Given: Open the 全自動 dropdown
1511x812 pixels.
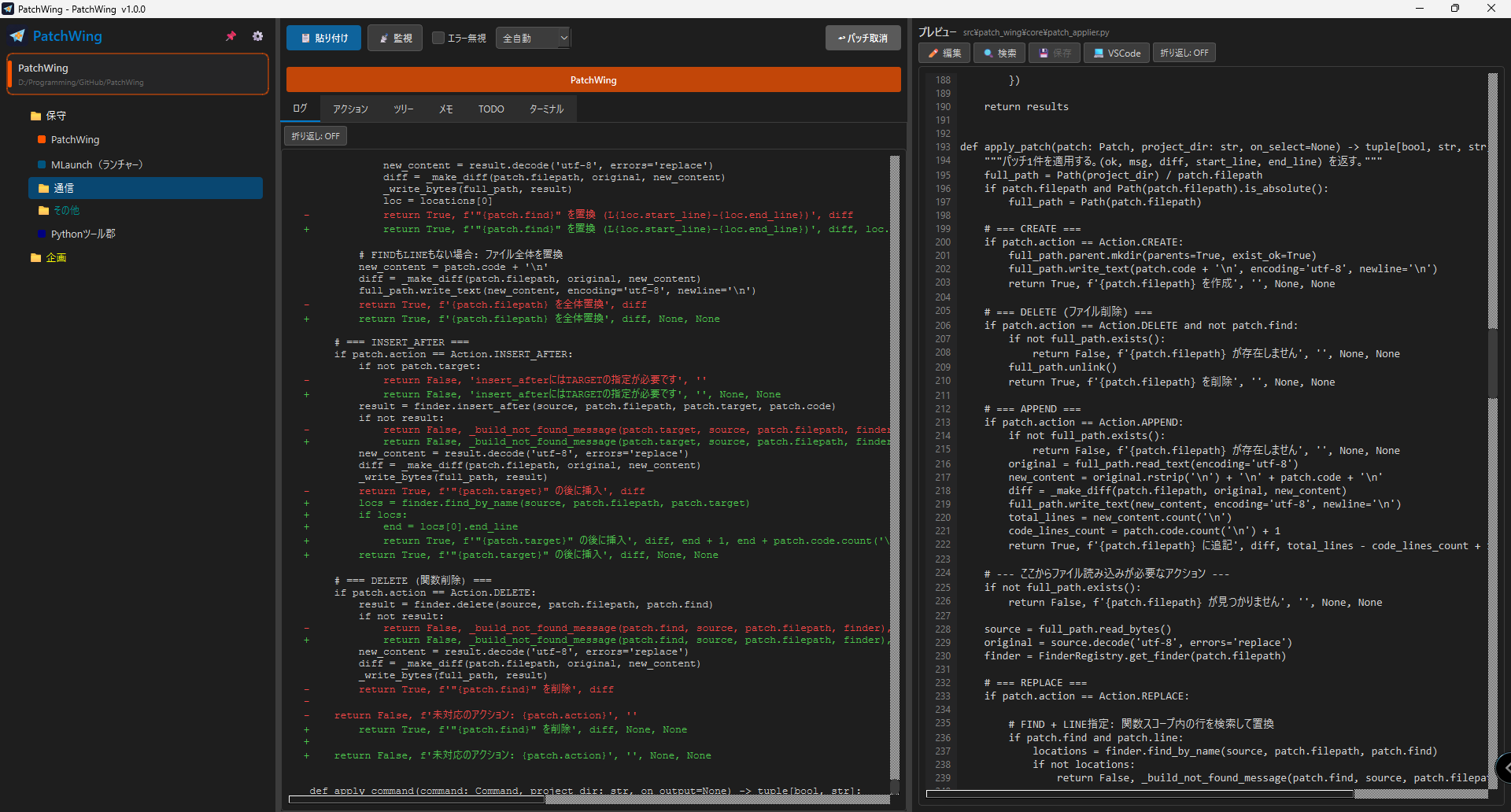Looking at the screenshot, I should pos(533,37).
